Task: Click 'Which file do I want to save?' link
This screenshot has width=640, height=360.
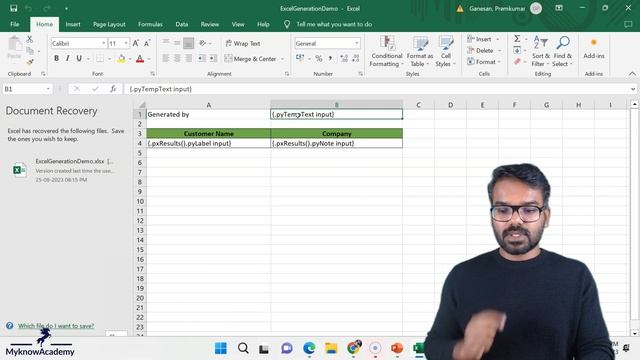Action: [56, 326]
